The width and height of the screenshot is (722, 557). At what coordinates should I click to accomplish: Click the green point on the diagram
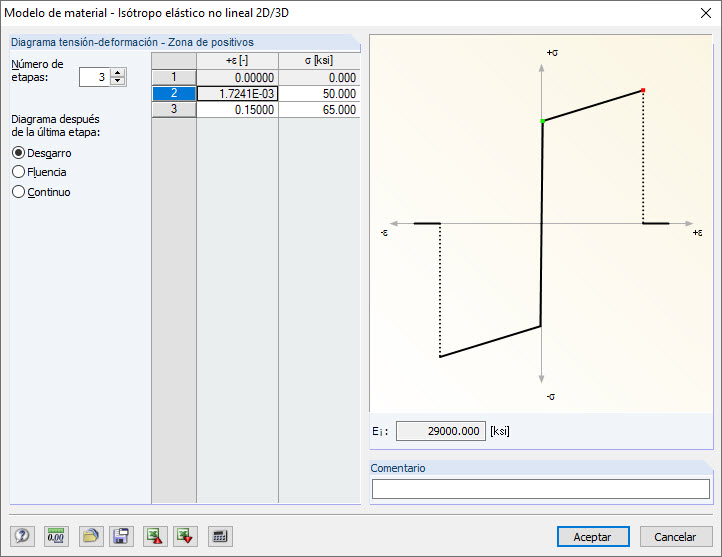[x=543, y=121]
